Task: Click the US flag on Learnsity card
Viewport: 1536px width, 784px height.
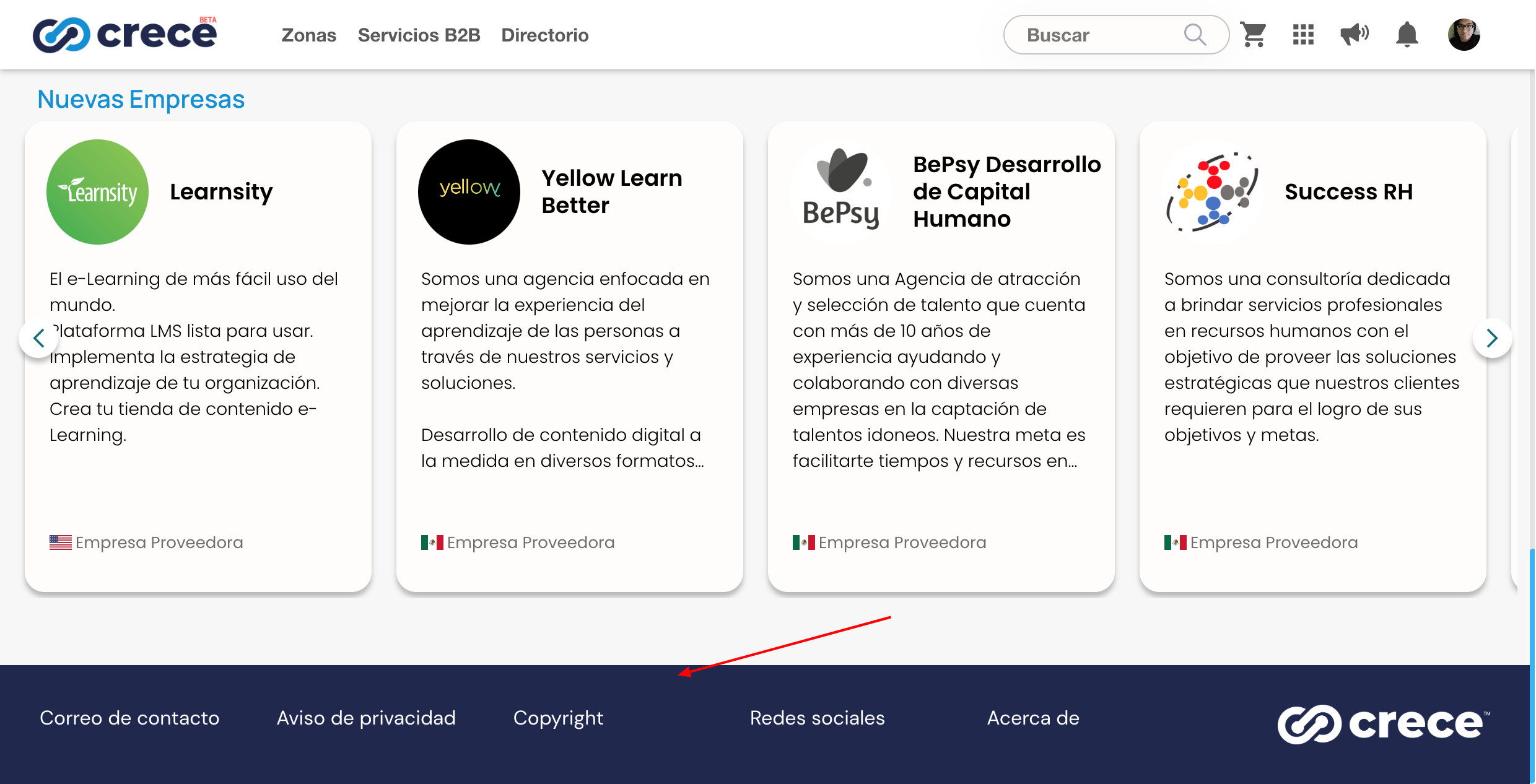Action: [61, 542]
